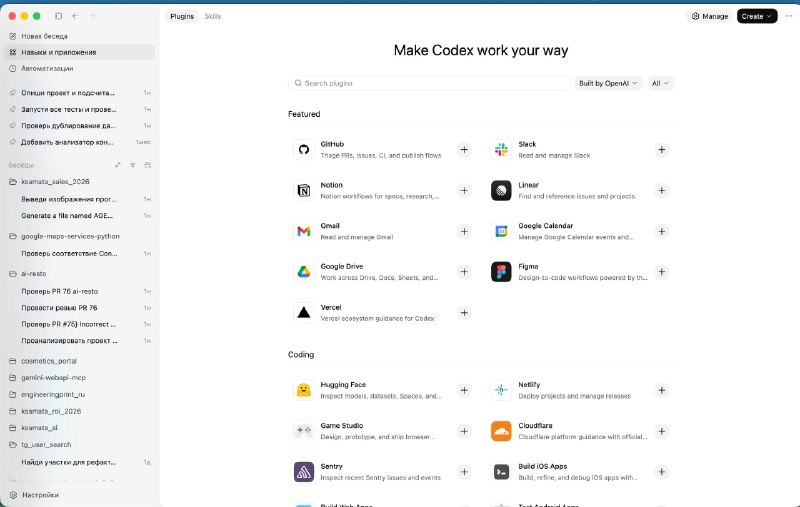This screenshot has height=507, width=800.
Task: Expand the All category dropdown
Action: tap(660, 83)
